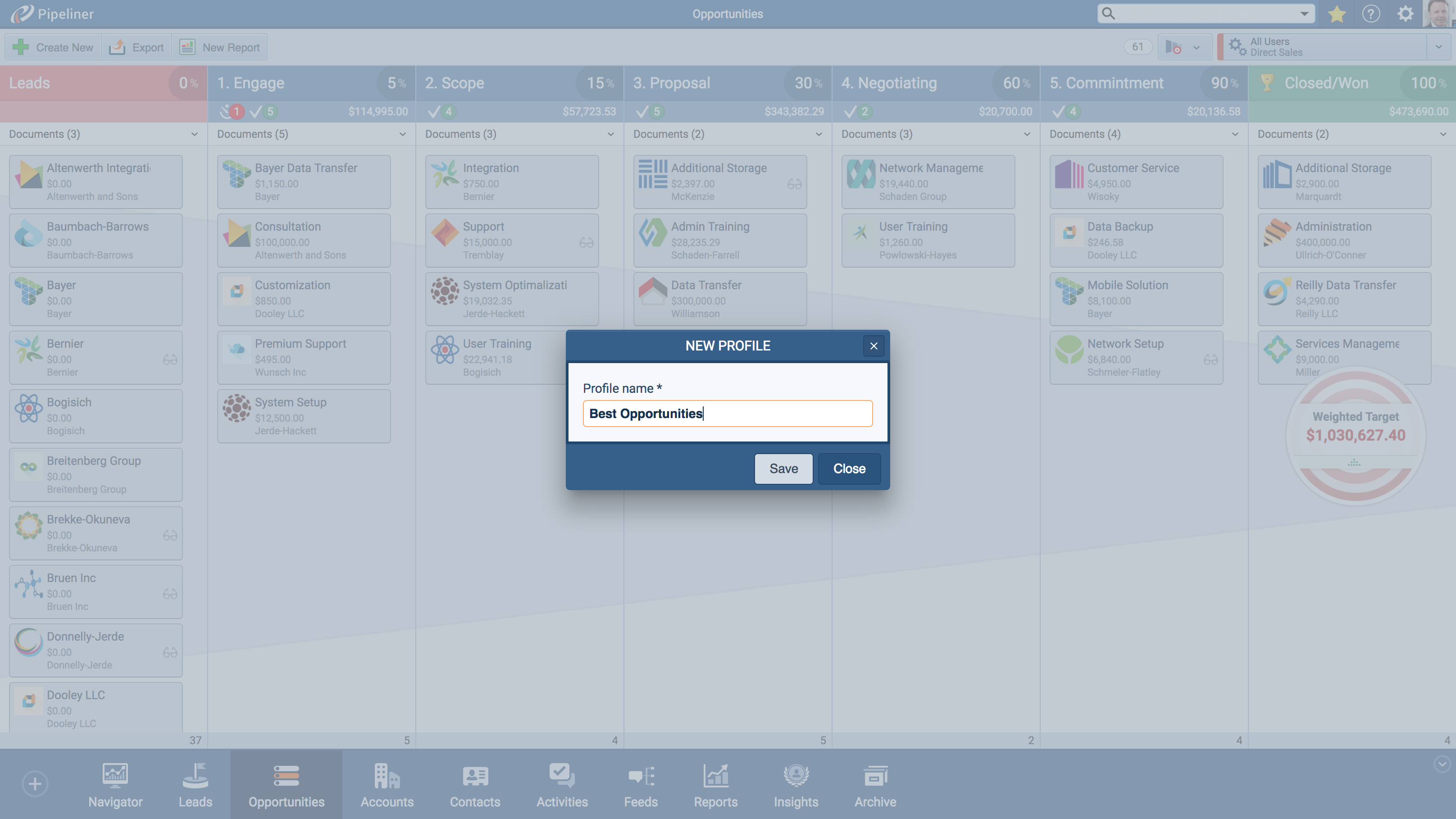Expand Documents (5) in Engage column
1456x819 pixels.
click(x=402, y=135)
